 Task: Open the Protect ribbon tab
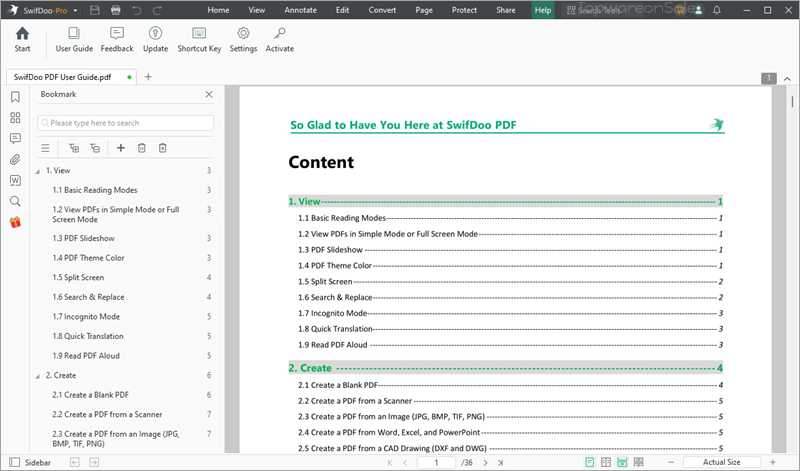(x=464, y=10)
